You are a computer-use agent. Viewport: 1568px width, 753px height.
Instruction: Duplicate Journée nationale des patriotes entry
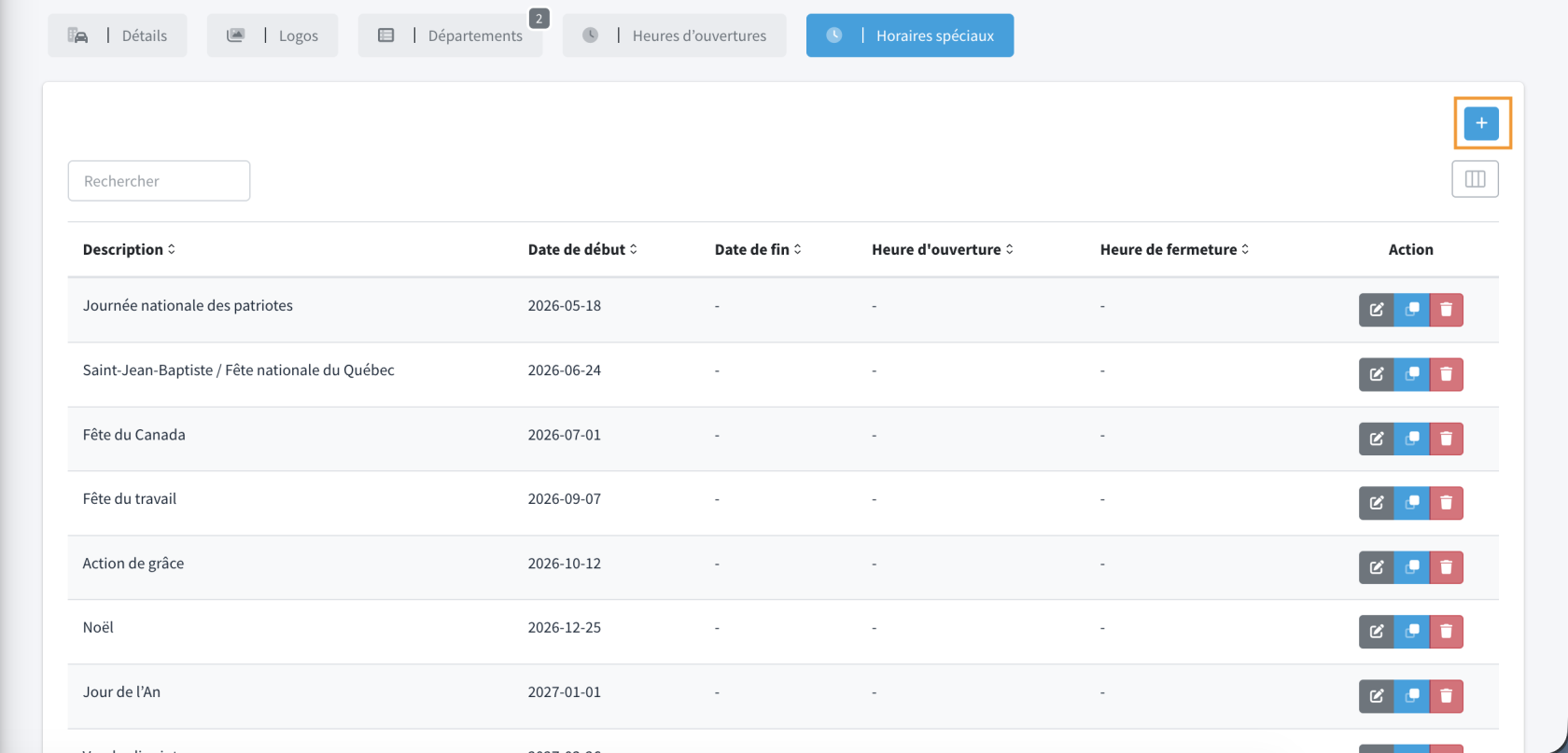click(x=1411, y=310)
